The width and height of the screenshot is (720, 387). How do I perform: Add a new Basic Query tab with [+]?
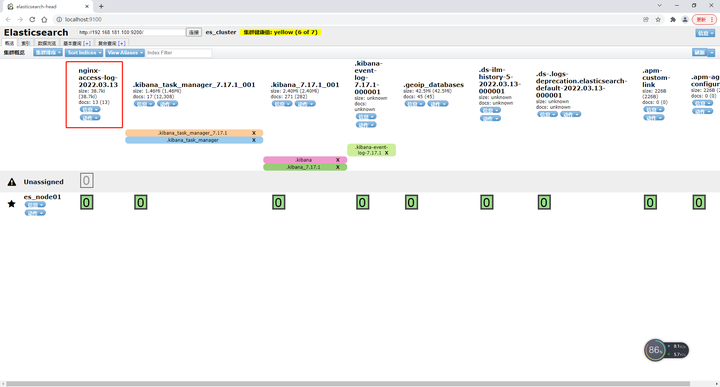coord(87,43)
